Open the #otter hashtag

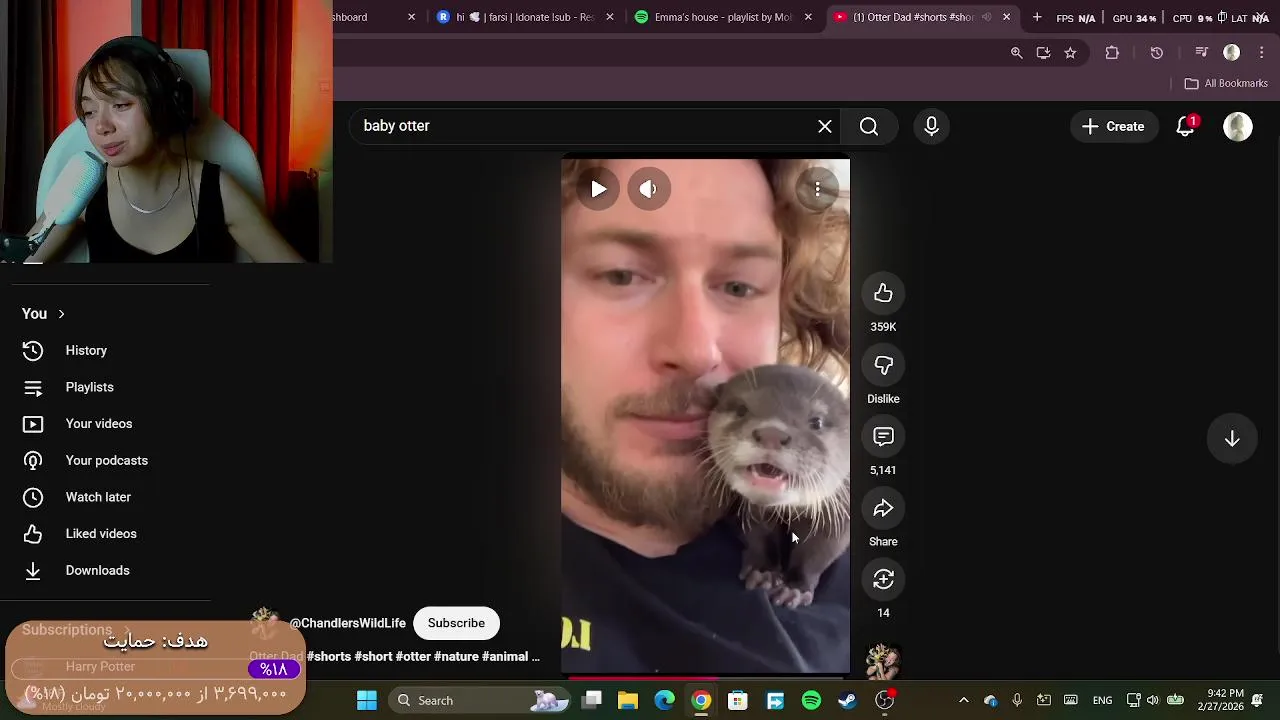point(413,657)
